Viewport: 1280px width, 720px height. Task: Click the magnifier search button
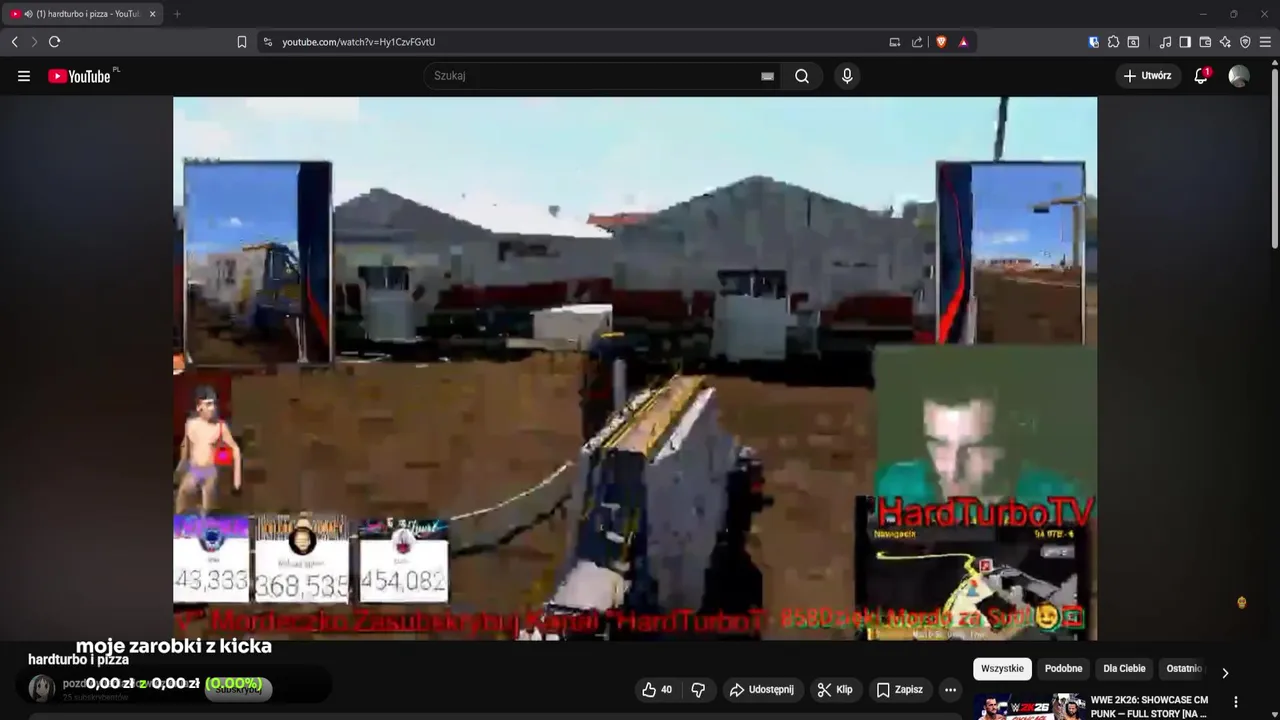tap(802, 76)
